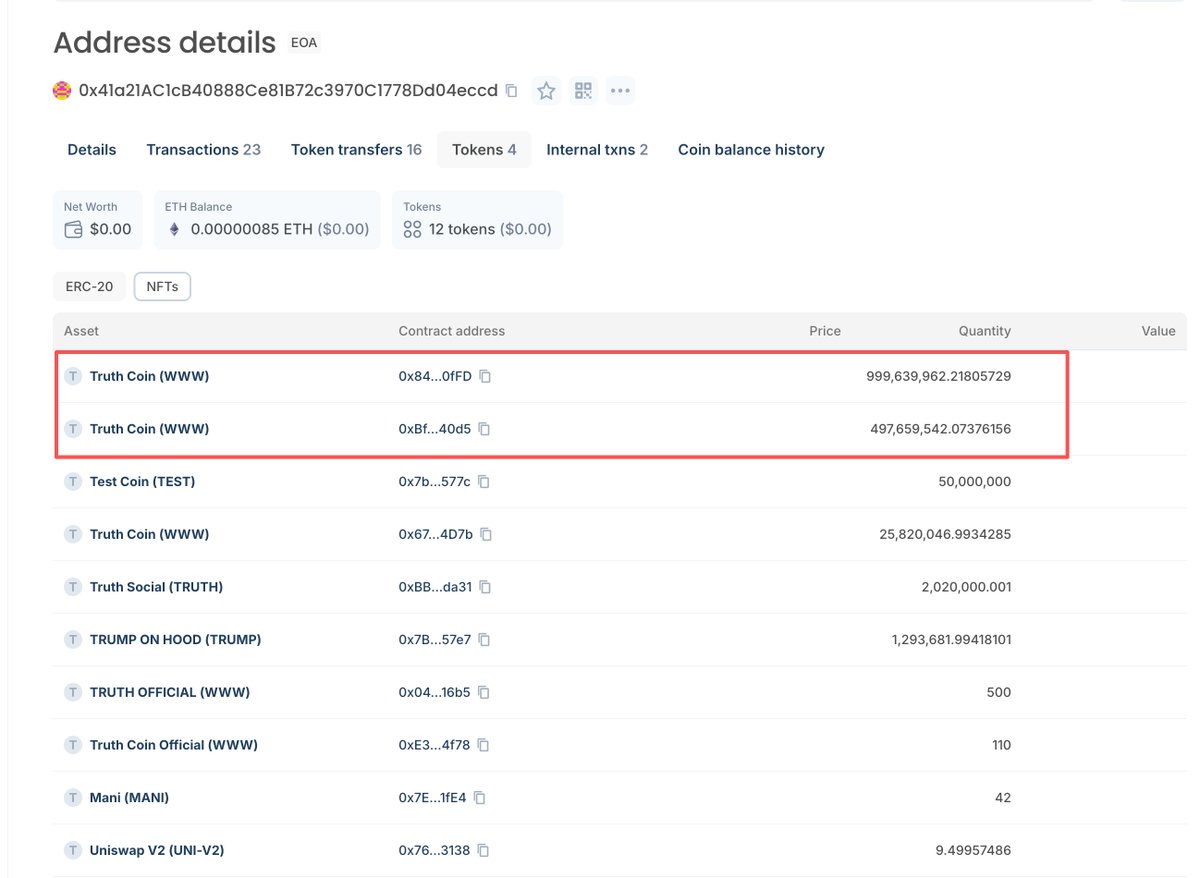Filter tokens by ERC-20
This screenshot has width=1200, height=878.
coord(89,287)
